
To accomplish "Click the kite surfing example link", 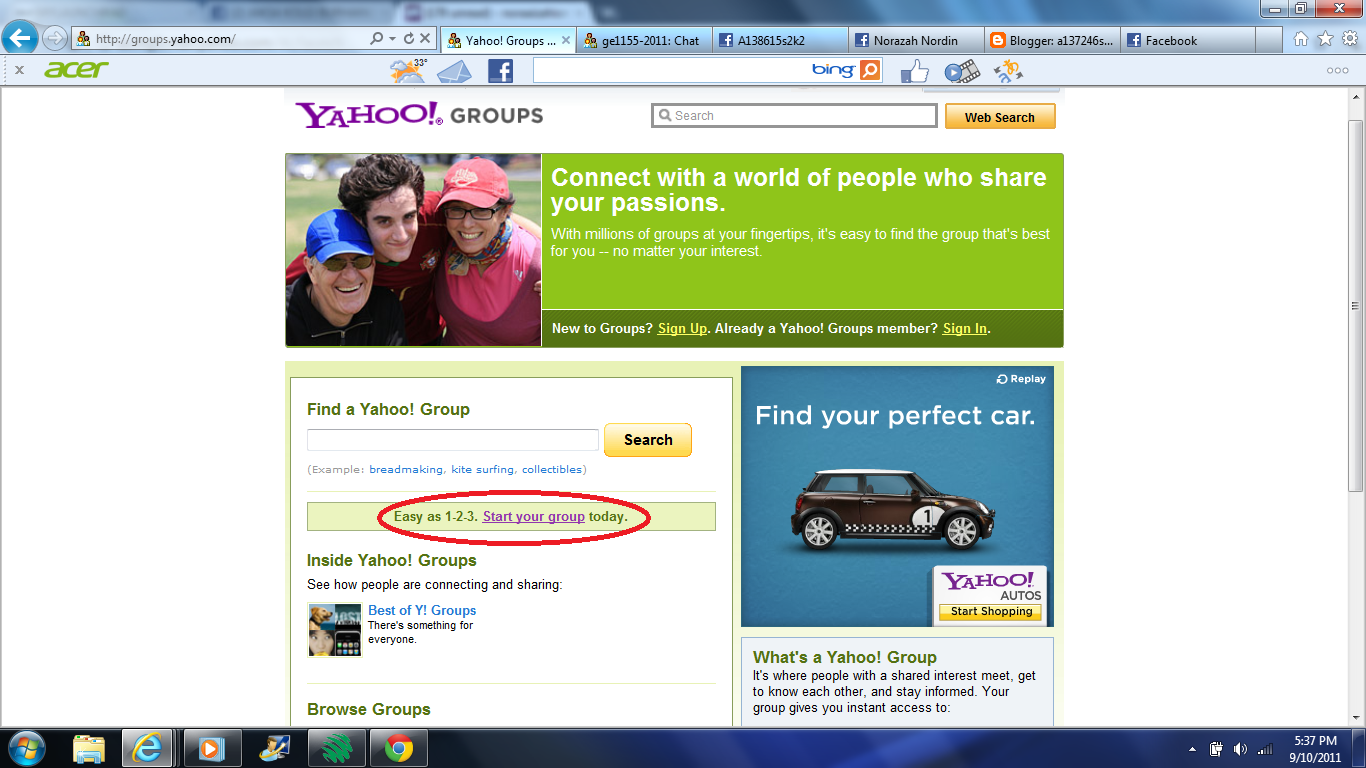I will pos(483,469).
